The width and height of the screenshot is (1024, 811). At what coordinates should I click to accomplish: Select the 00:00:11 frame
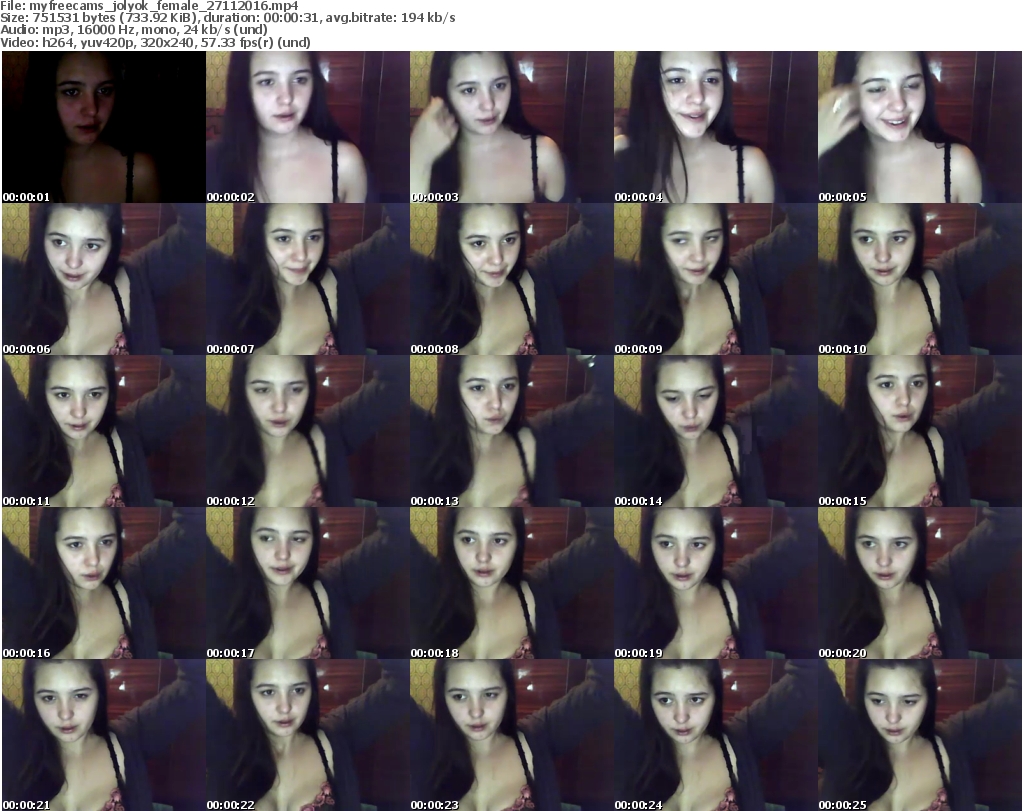click(104, 432)
